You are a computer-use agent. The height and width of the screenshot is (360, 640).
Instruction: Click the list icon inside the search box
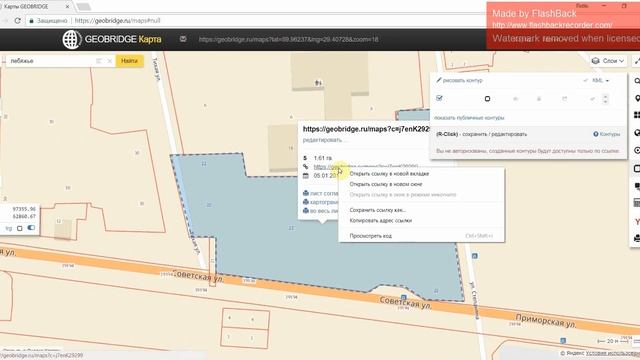coord(99,61)
